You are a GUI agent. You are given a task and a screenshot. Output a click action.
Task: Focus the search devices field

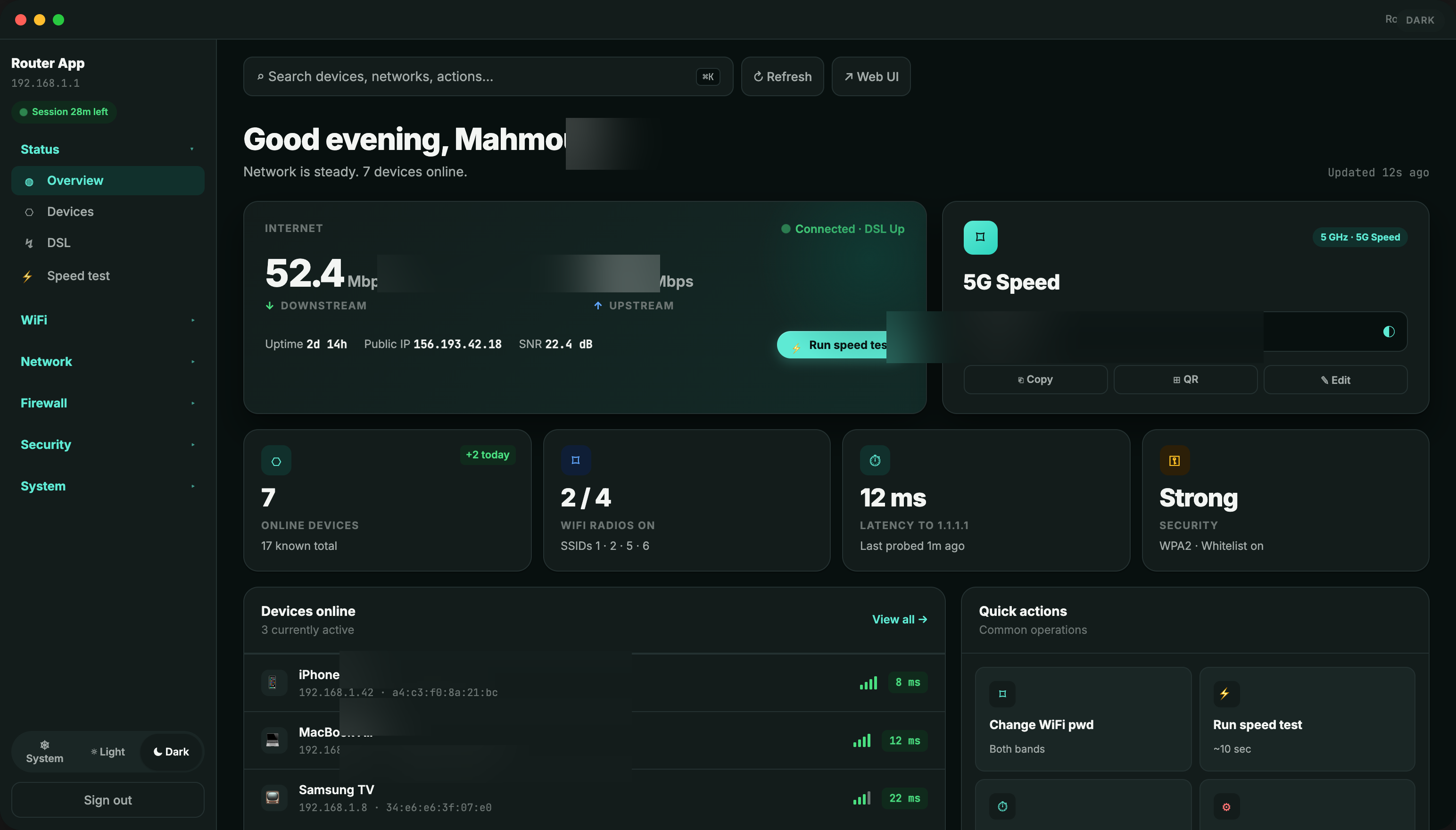point(488,76)
